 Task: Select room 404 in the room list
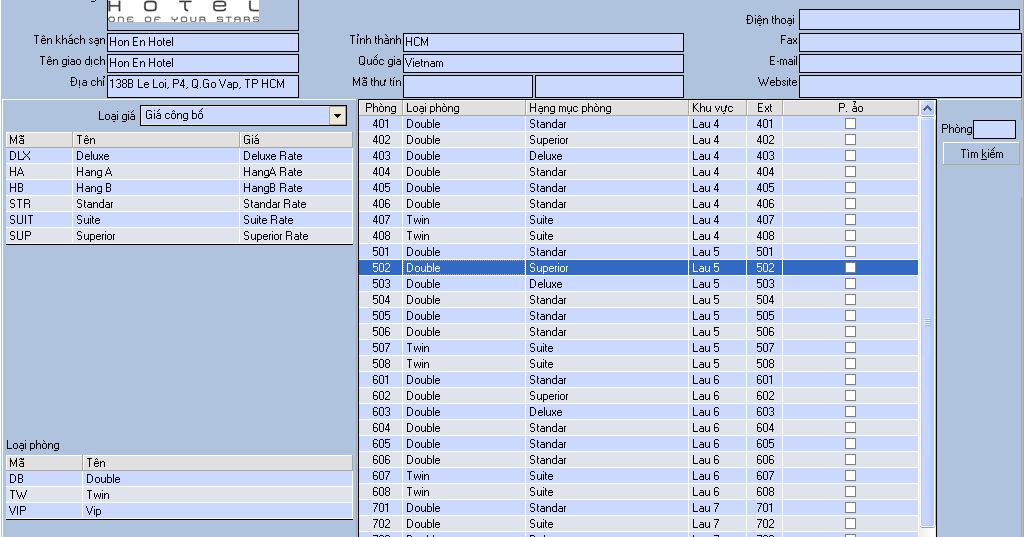click(x=639, y=172)
